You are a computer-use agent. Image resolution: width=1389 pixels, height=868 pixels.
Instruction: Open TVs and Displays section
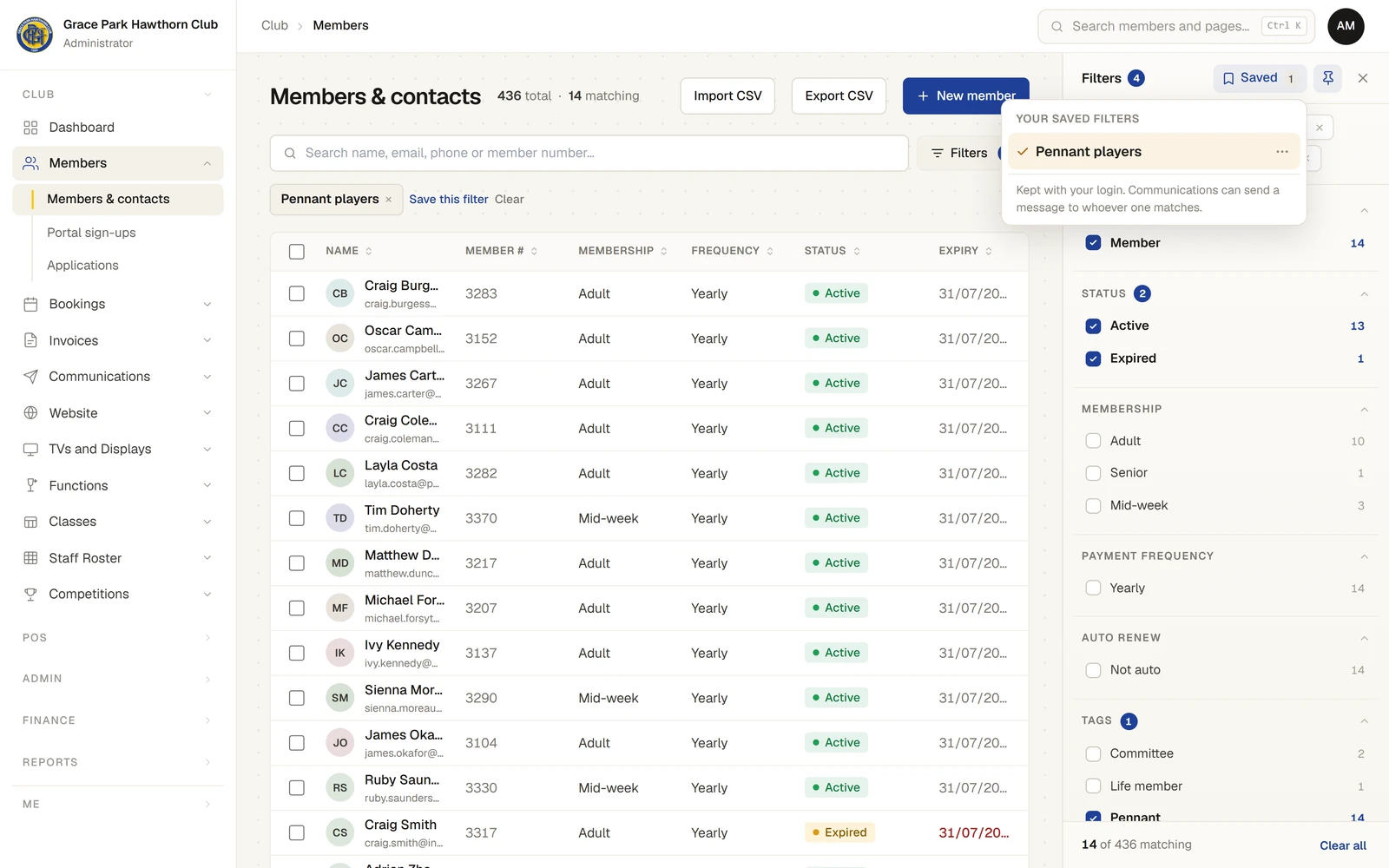click(117, 449)
